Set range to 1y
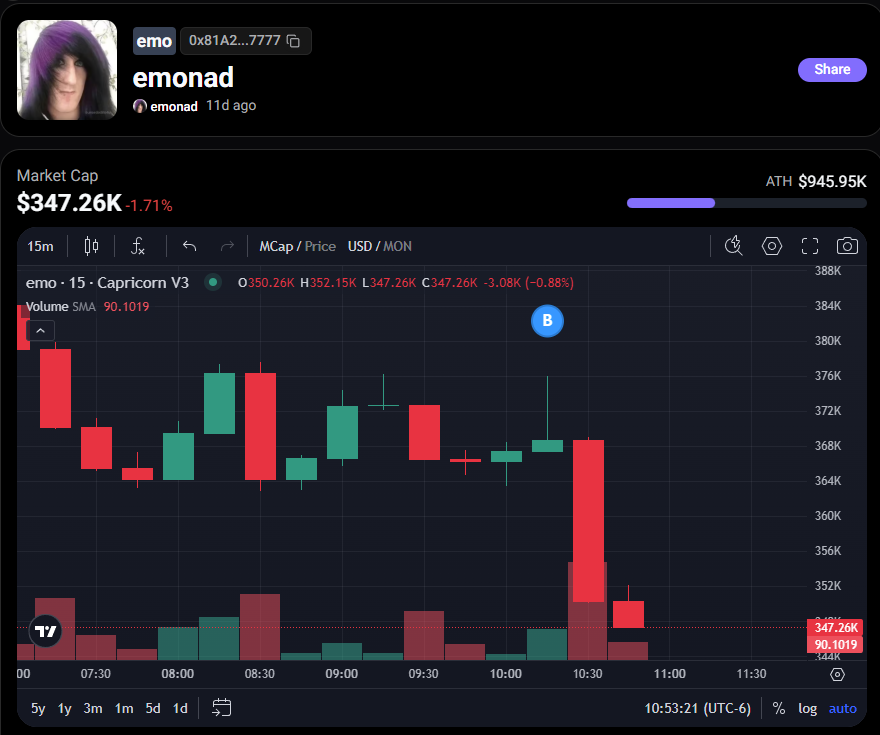 (65, 709)
